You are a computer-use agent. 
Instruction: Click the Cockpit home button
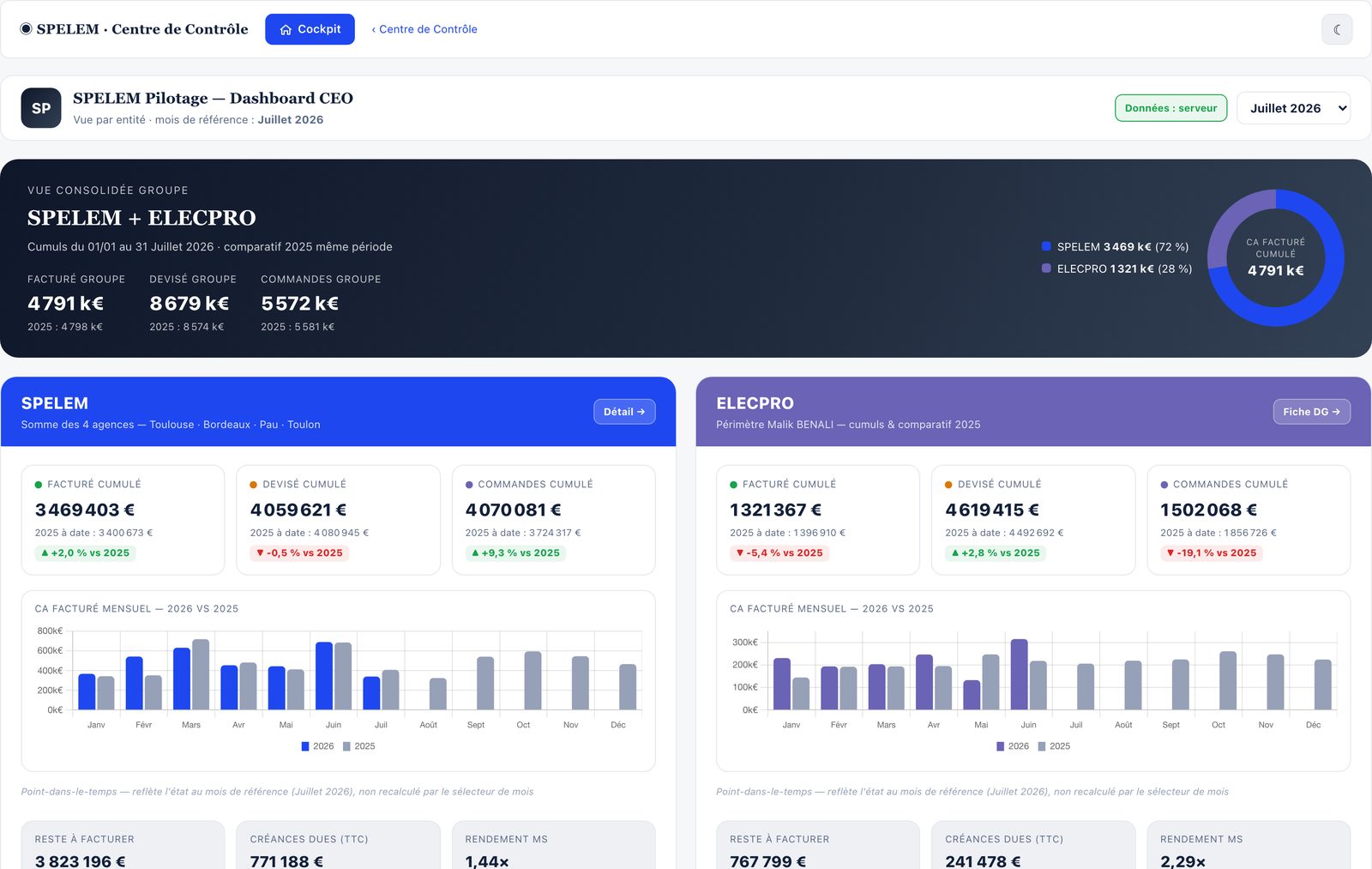point(310,29)
